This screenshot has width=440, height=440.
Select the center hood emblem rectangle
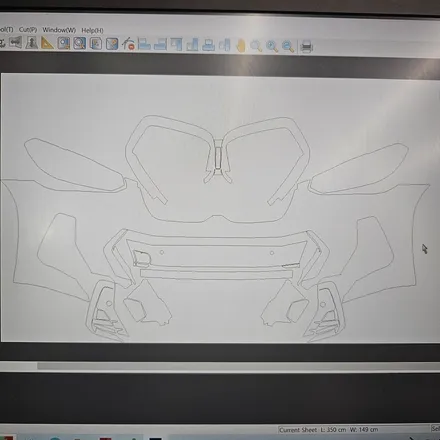click(x=218, y=158)
